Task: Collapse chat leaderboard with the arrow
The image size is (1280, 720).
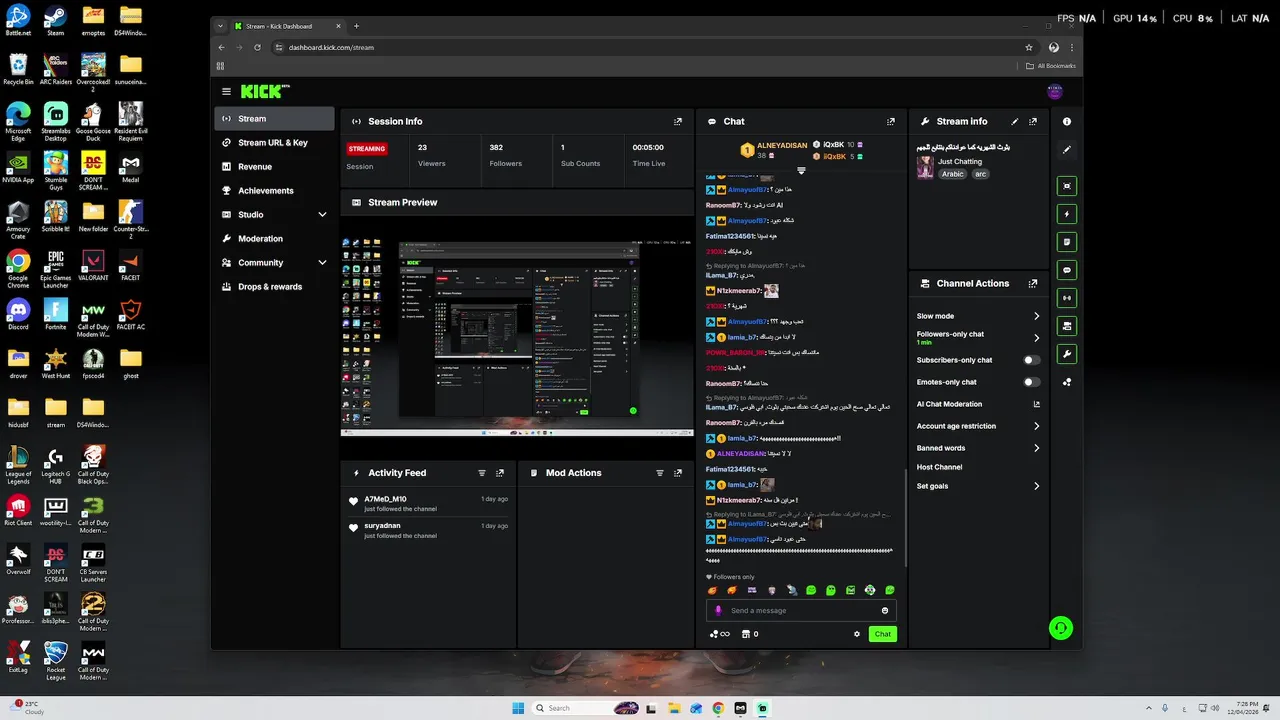Action: 801,171
